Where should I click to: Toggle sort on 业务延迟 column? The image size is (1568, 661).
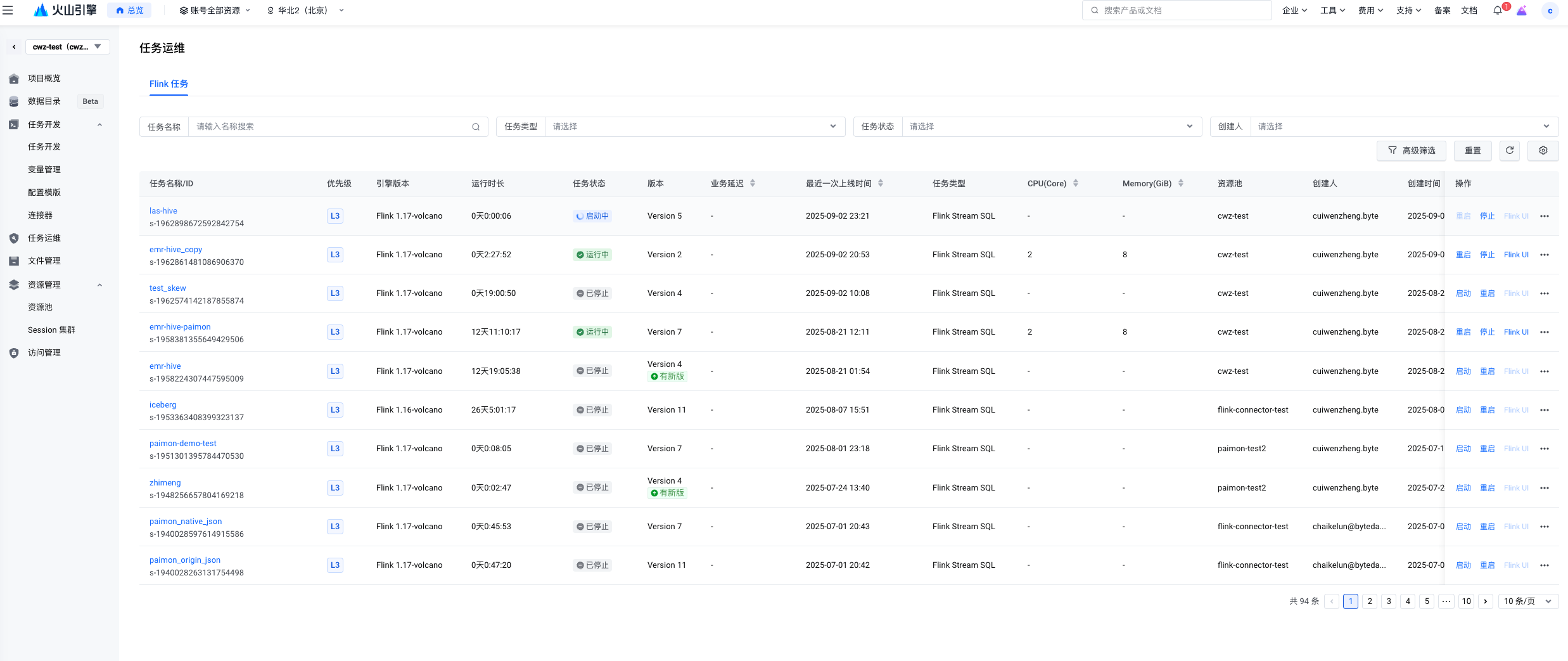pos(753,184)
